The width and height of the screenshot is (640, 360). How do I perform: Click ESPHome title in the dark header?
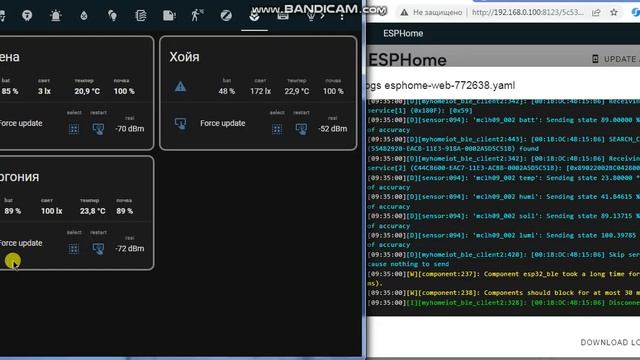coord(403,33)
